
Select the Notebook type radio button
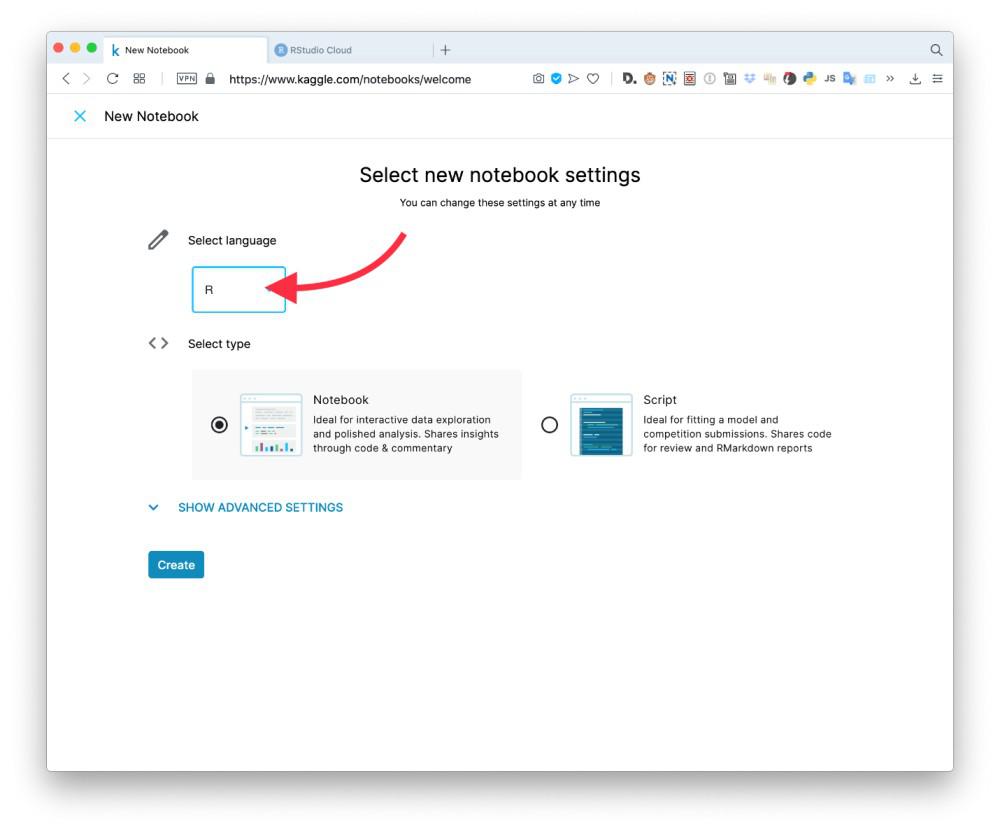click(219, 425)
